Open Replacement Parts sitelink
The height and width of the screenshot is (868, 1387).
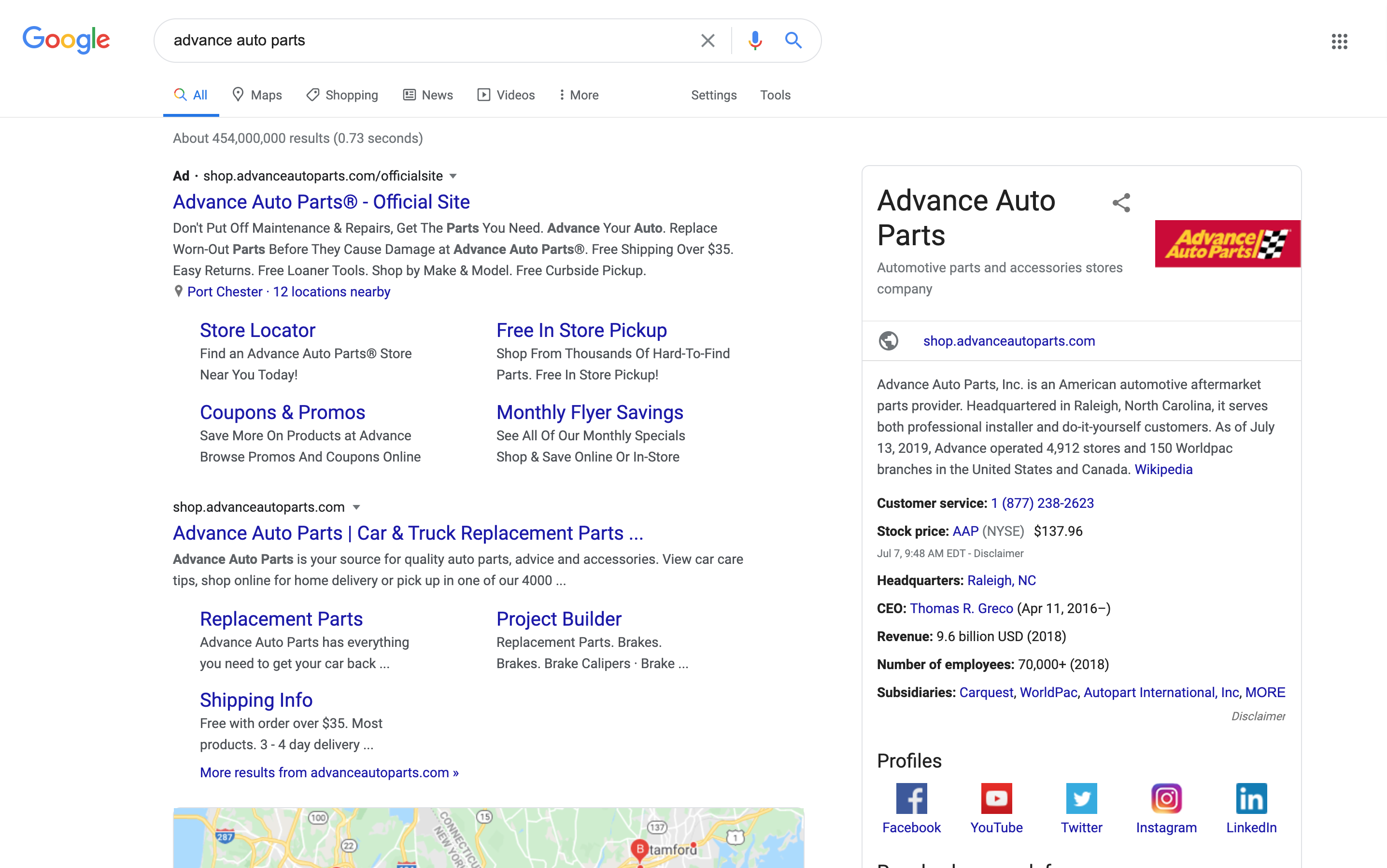[x=282, y=619]
